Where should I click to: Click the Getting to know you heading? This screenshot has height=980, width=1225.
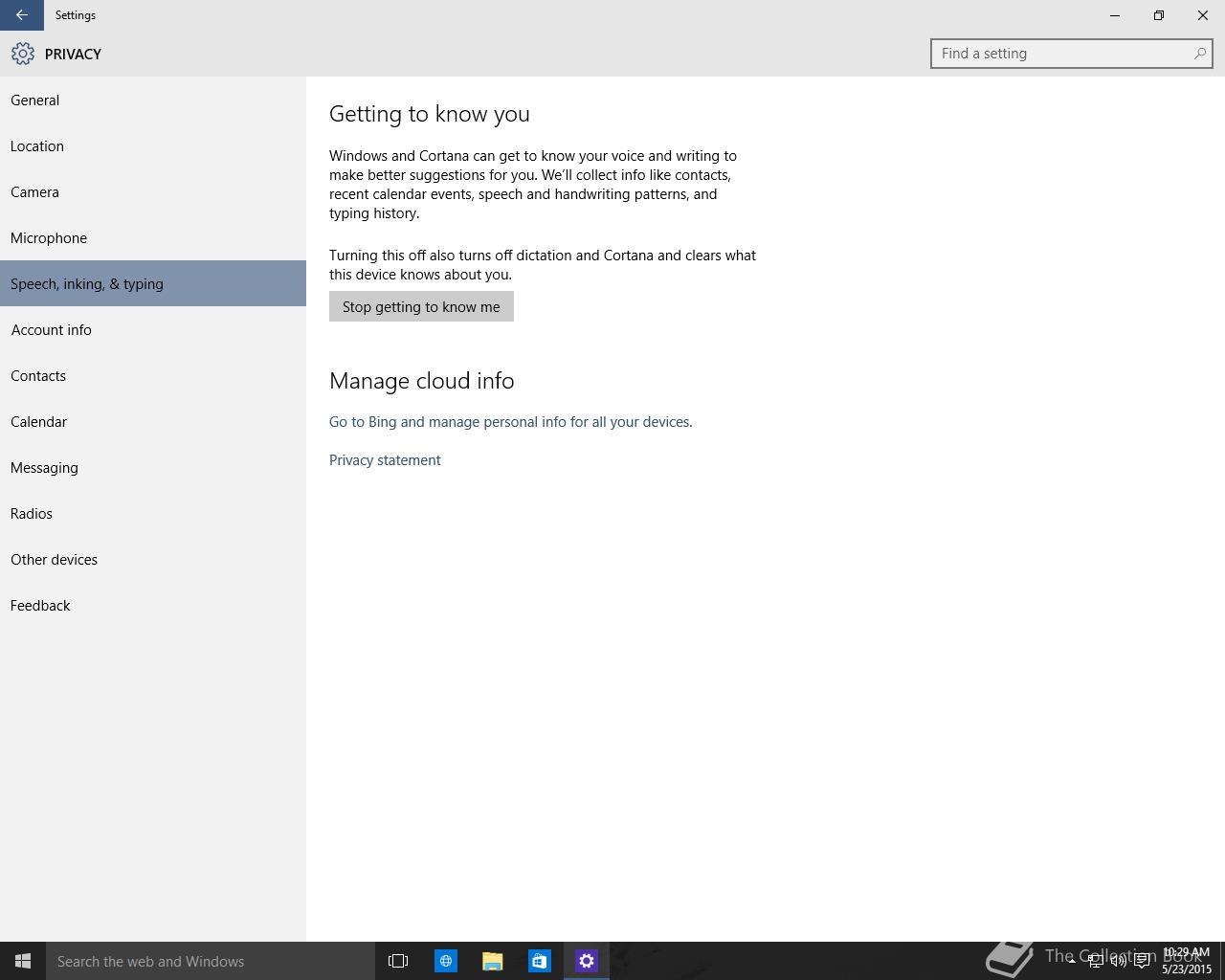pos(430,114)
